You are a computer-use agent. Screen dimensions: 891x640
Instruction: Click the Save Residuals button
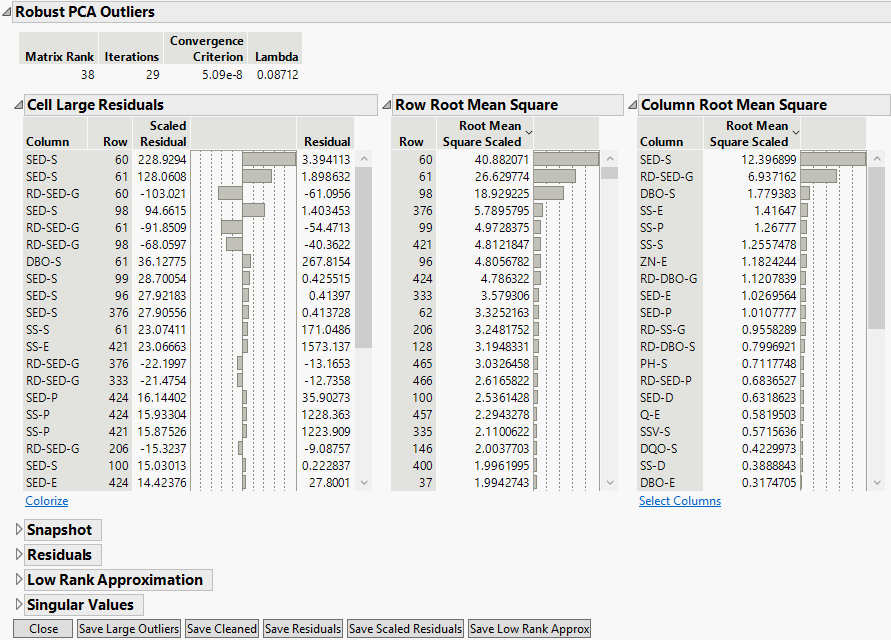click(302, 628)
